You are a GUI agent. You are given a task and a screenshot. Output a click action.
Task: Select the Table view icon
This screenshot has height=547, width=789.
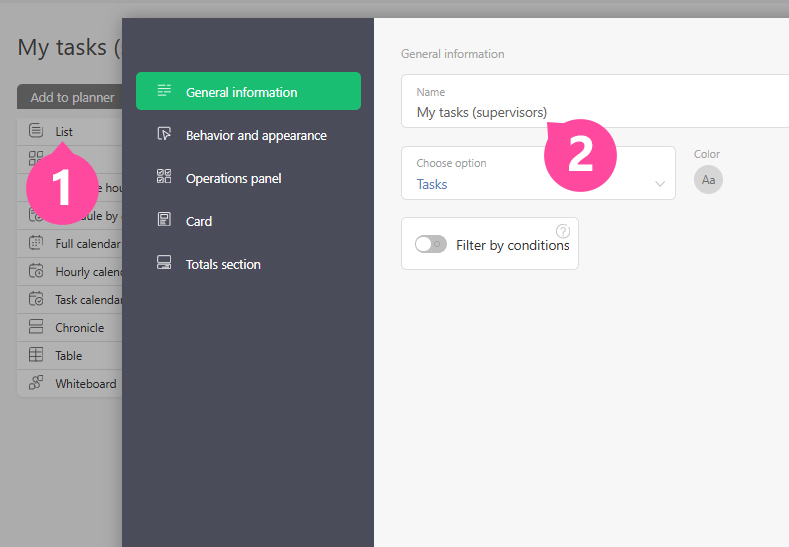click(36, 355)
